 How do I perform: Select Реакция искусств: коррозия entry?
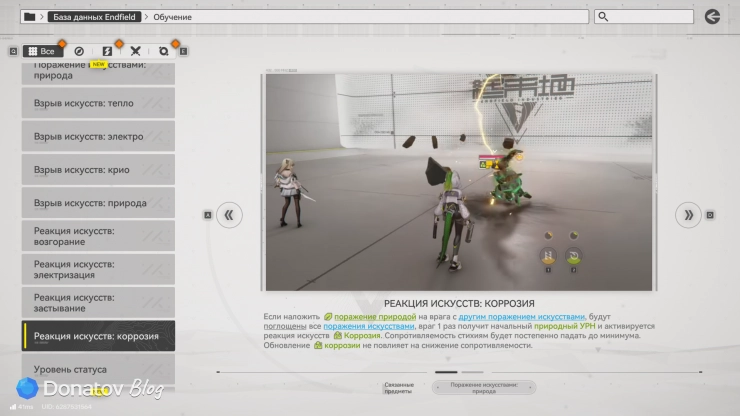[x=98, y=336]
